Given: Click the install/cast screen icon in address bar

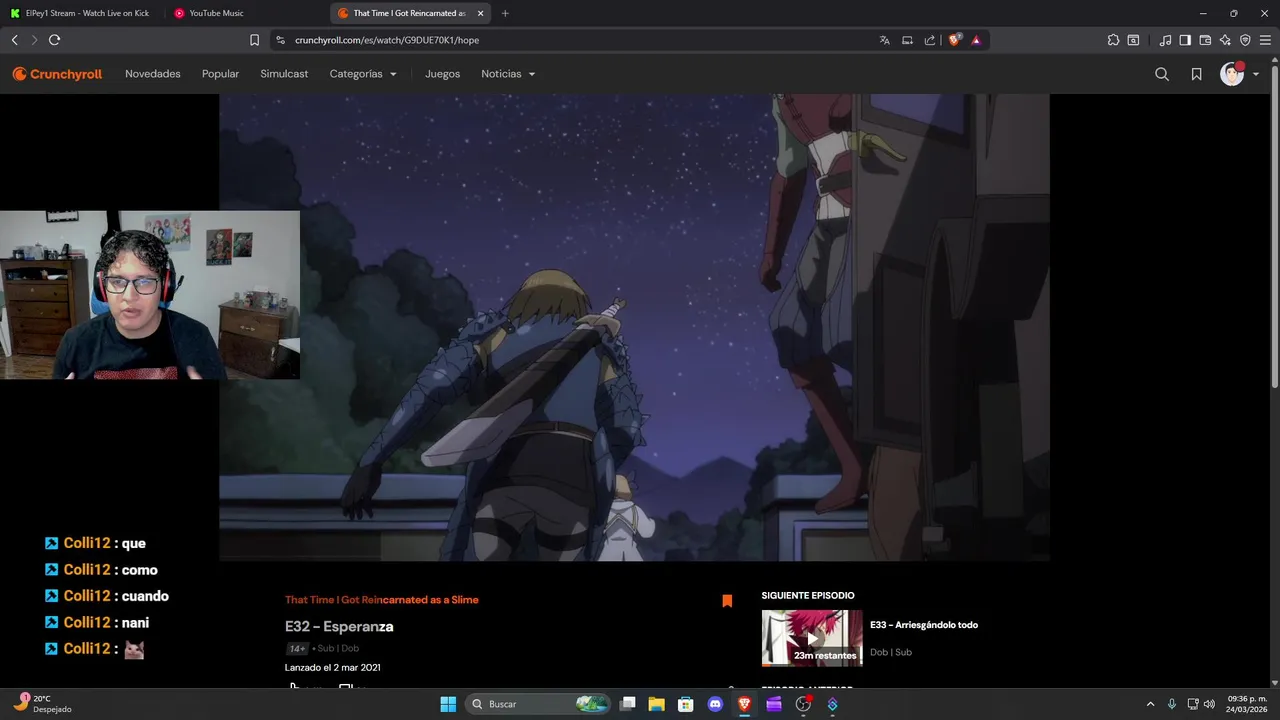Looking at the screenshot, I should pos(907,40).
